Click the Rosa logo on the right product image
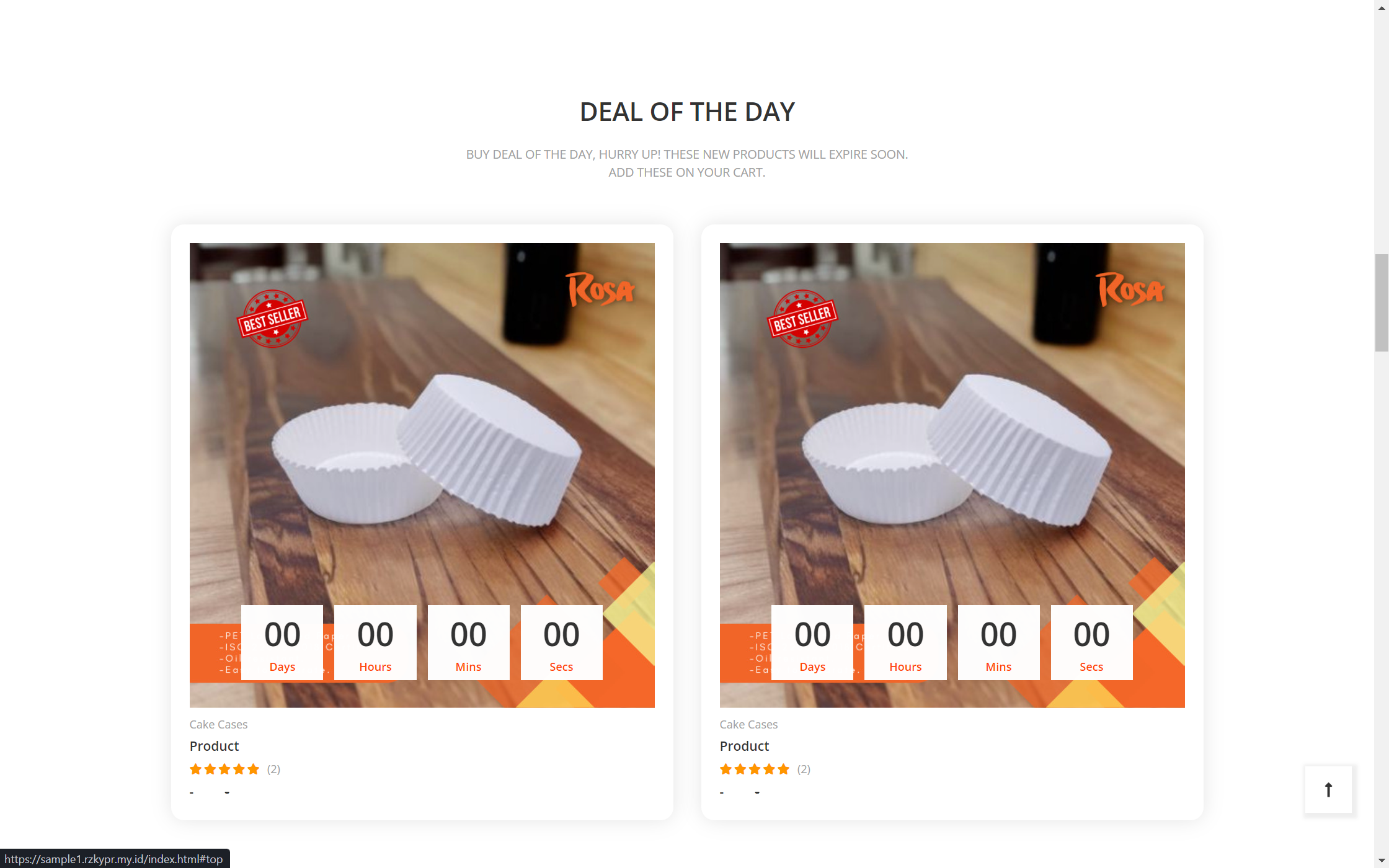The image size is (1389, 868). (x=1132, y=290)
